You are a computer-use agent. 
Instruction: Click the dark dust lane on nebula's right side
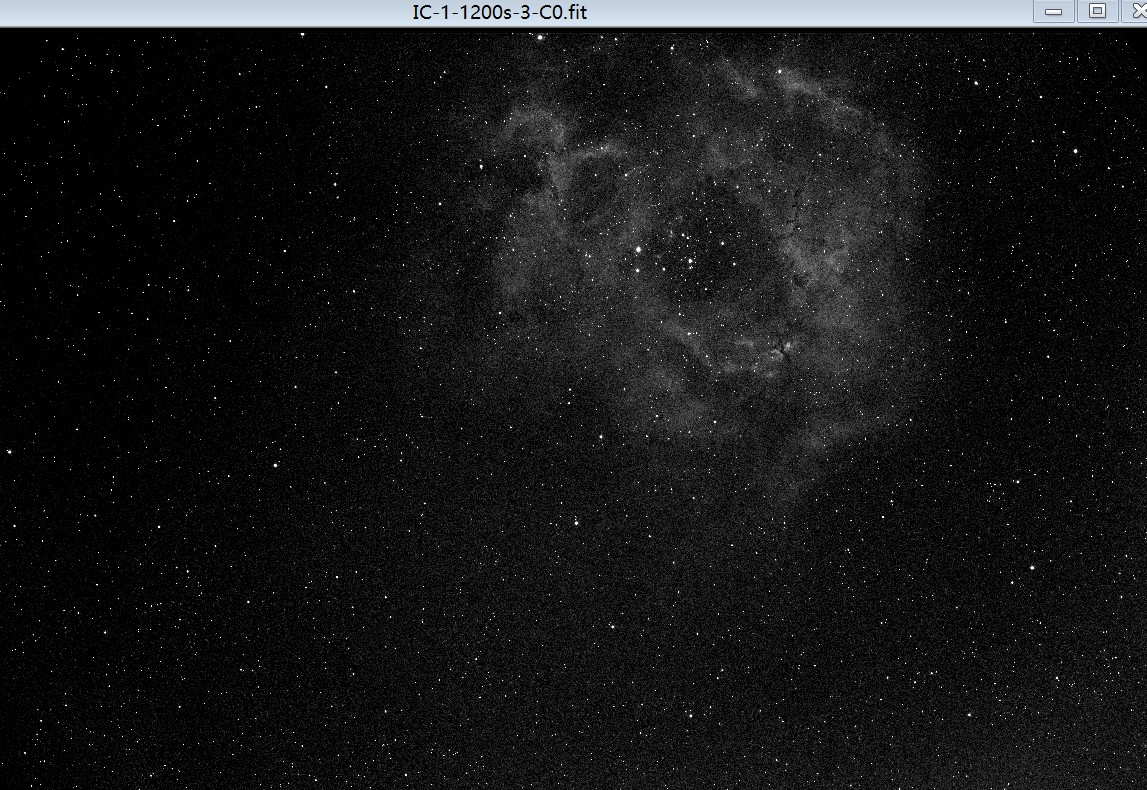[x=795, y=215]
